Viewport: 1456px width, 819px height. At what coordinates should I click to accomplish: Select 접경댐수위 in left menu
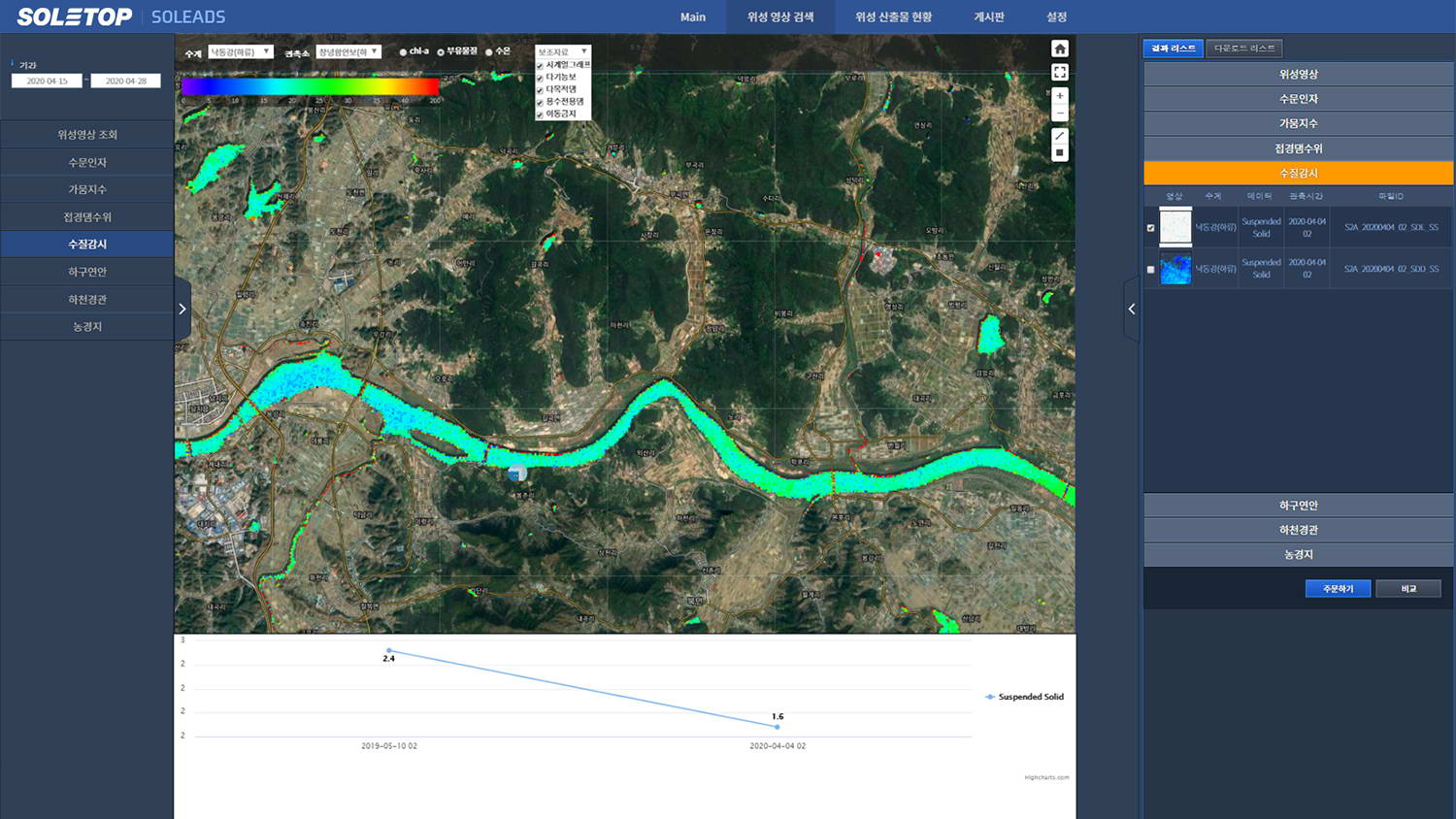point(87,217)
